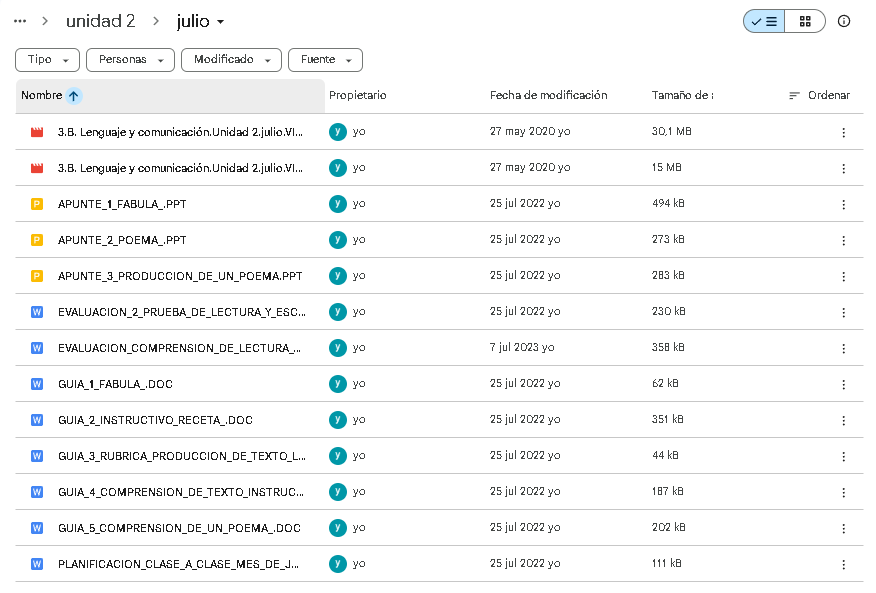The width and height of the screenshot is (876, 593).
Task: Open more actions for GUIA_1_FABULA_.DOC
Action: (x=844, y=384)
